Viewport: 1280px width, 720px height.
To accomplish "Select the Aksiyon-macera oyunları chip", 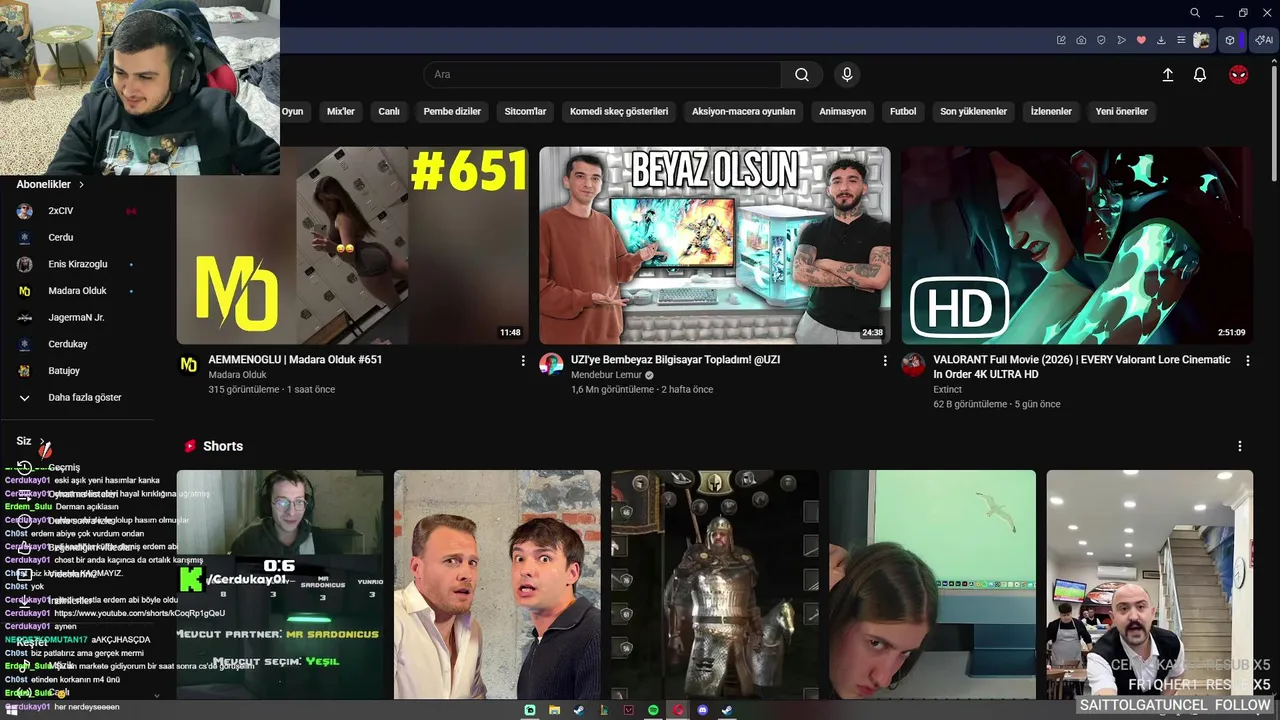I will pos(744,112).
